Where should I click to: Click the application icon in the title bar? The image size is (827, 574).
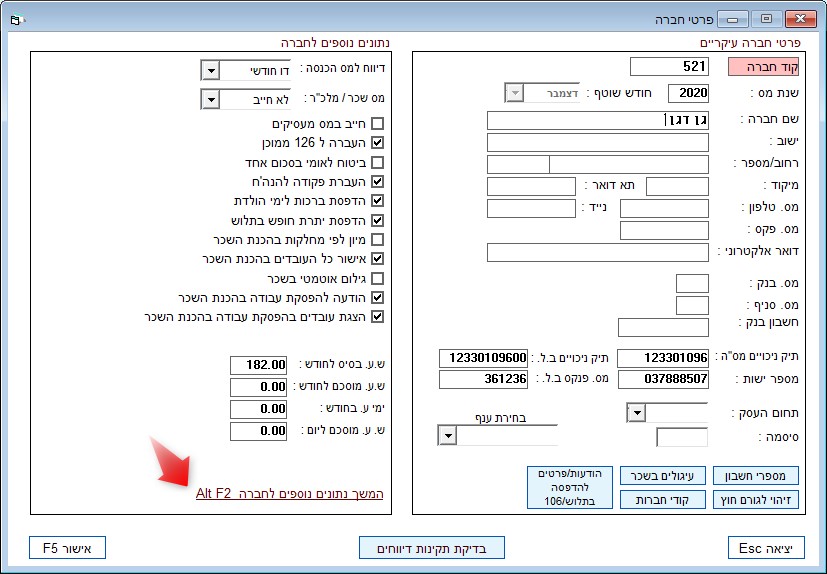16,21
